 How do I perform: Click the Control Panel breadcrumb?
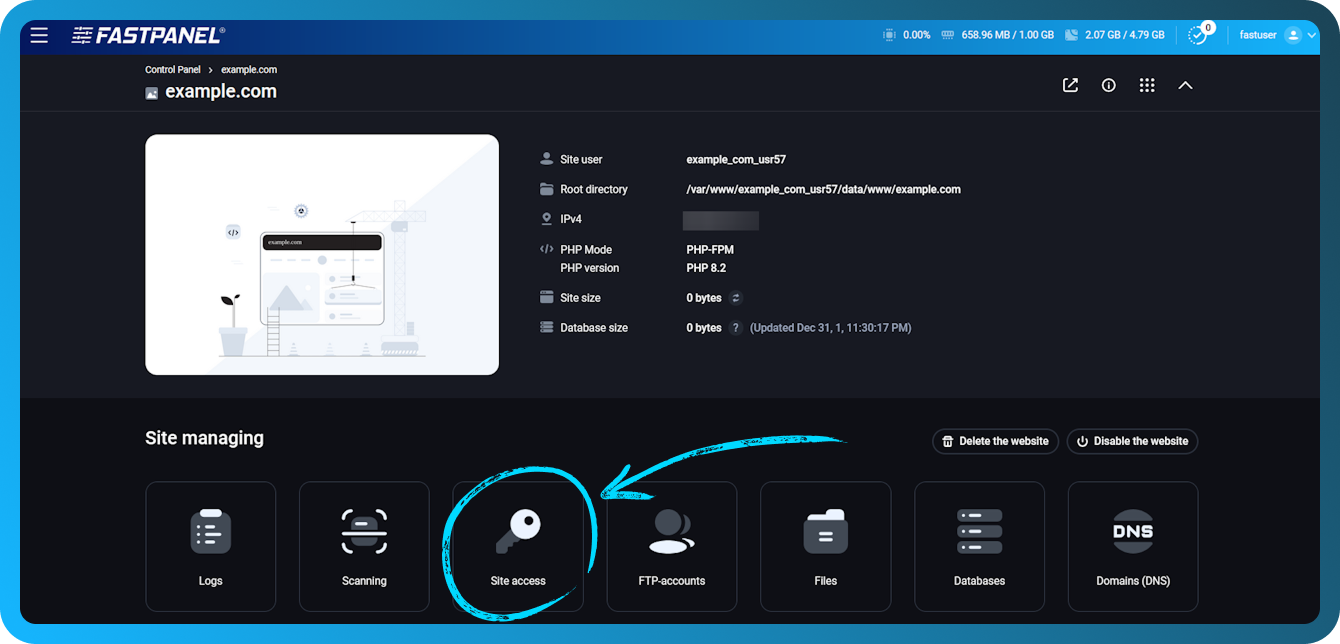[172, 69]
